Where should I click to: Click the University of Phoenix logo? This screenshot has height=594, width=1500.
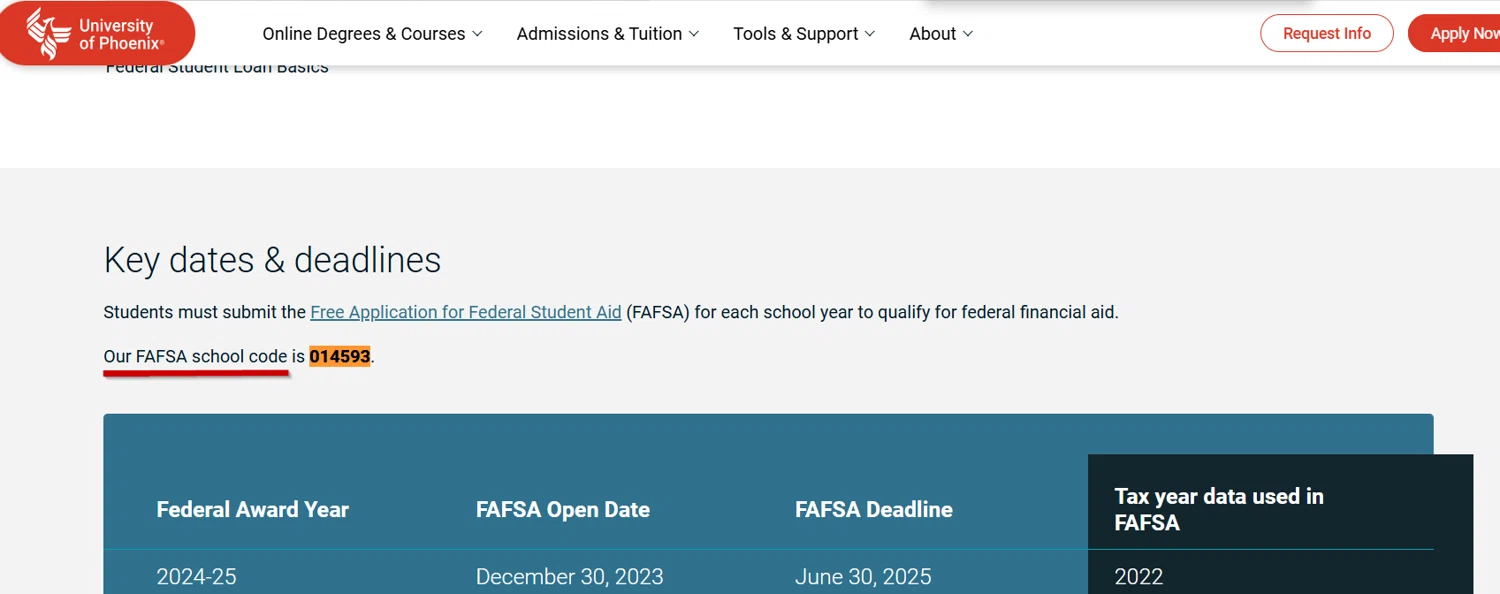pos(97,33)
